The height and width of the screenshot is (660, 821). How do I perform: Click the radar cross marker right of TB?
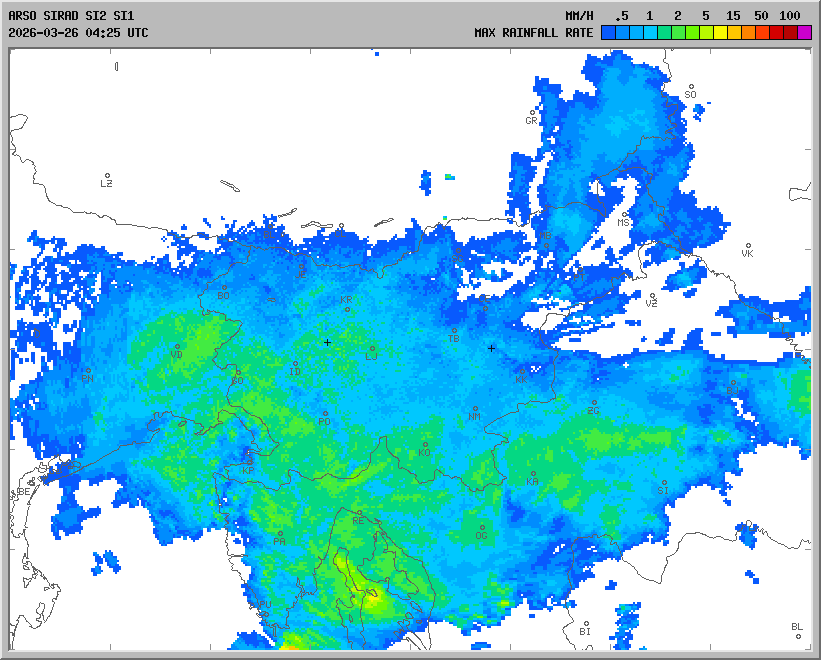491,348
